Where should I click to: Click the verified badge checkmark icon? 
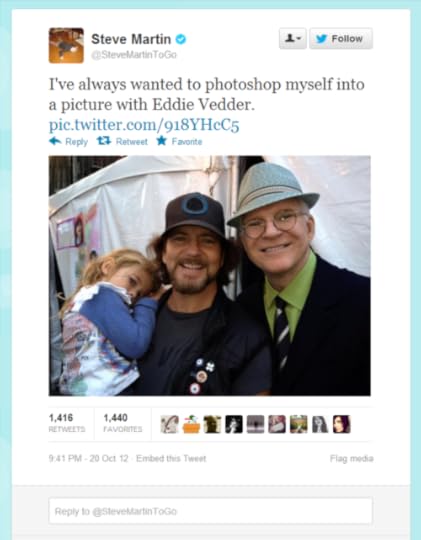pyautogui.click(x=181, y=39)
